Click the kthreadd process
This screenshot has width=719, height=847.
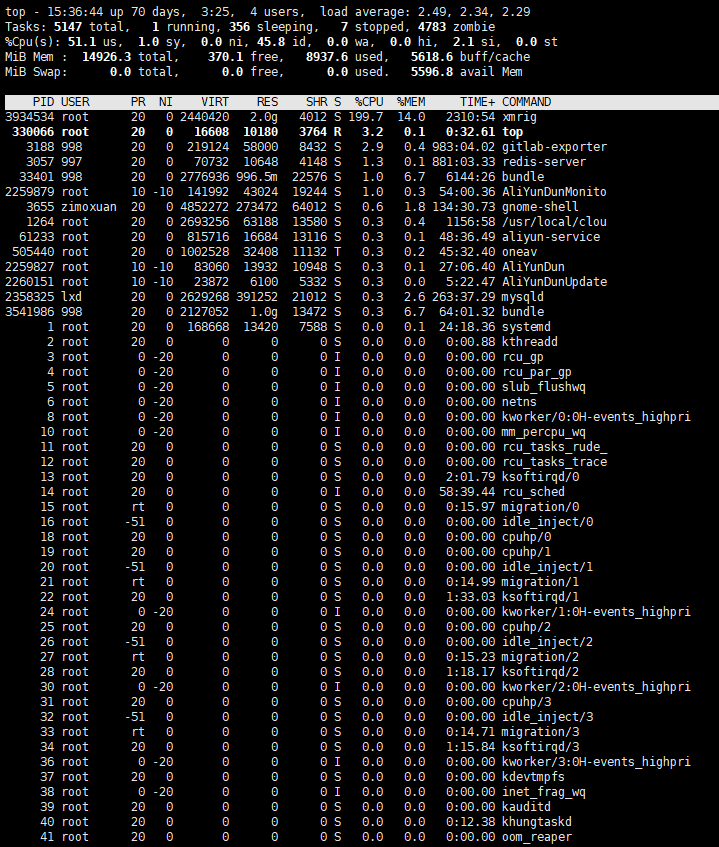(530, 342)
